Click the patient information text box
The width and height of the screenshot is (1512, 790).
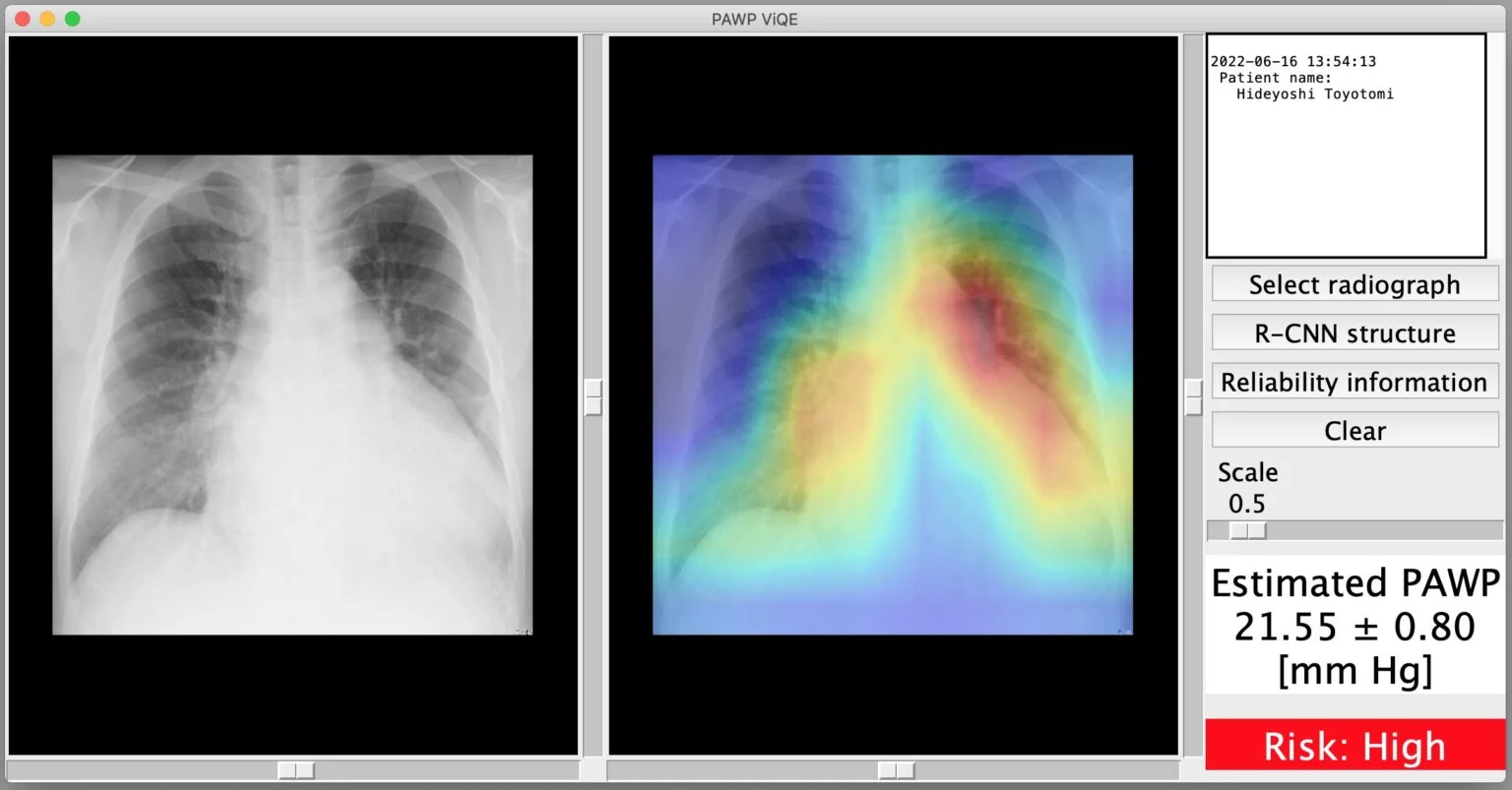pos(1346,146)
